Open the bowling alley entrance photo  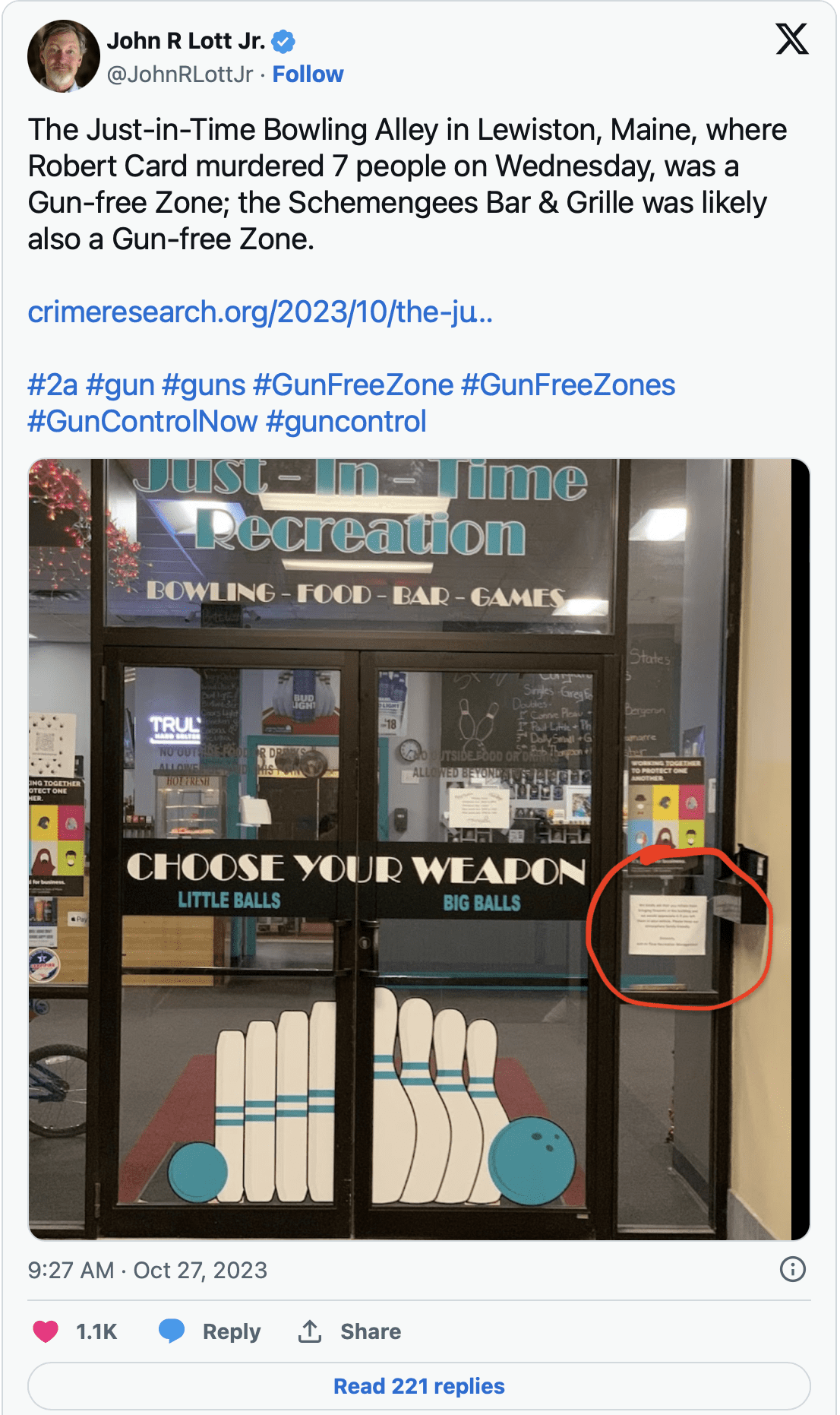(x=419, y=850)
